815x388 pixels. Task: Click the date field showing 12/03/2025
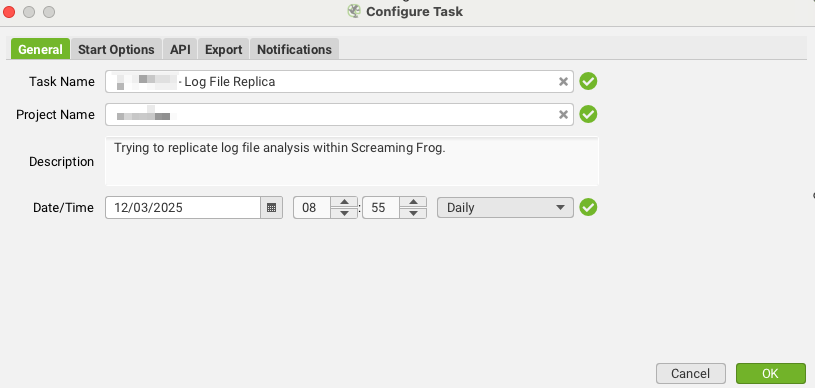pyautogui.click(x=182, y=208)
